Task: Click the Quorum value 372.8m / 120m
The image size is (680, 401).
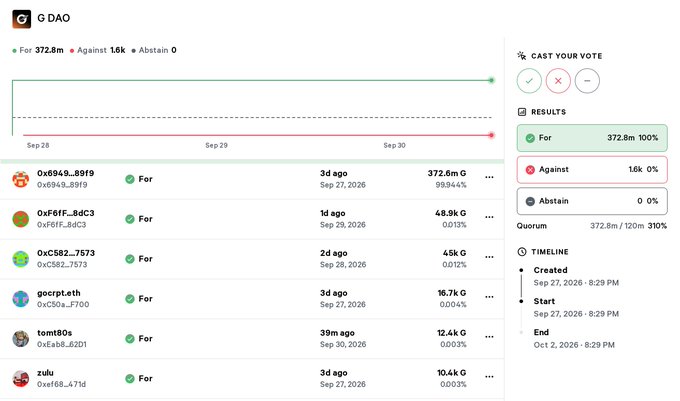Action: [617, 226]
